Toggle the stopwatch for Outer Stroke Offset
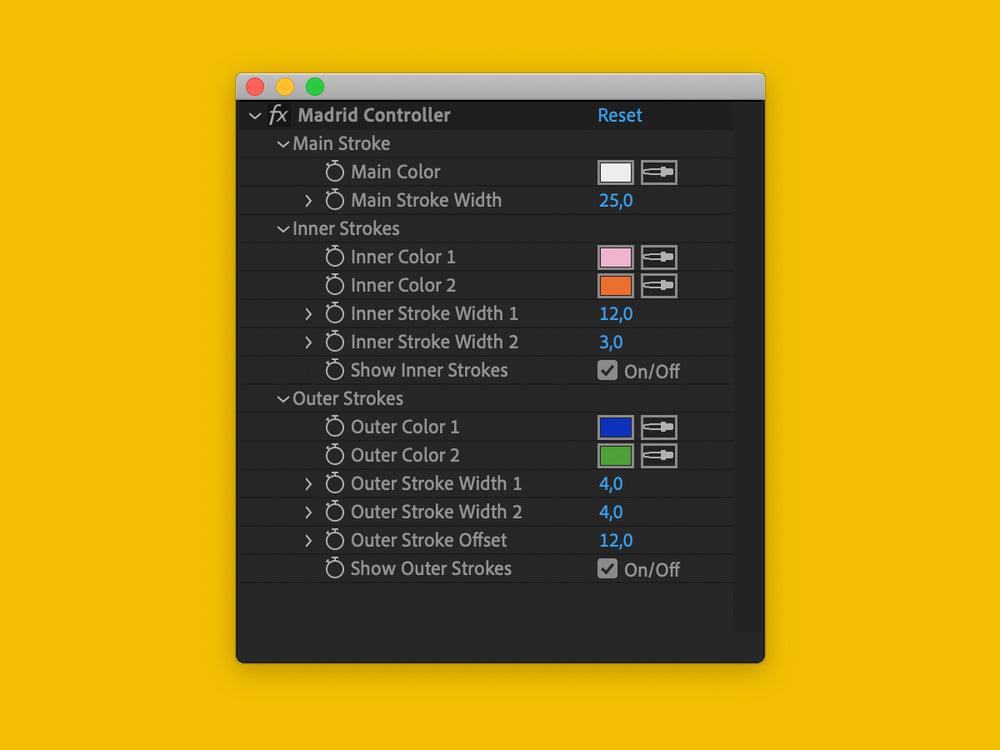The width and height of the screenshot is (1000, 750). (334, 541)
